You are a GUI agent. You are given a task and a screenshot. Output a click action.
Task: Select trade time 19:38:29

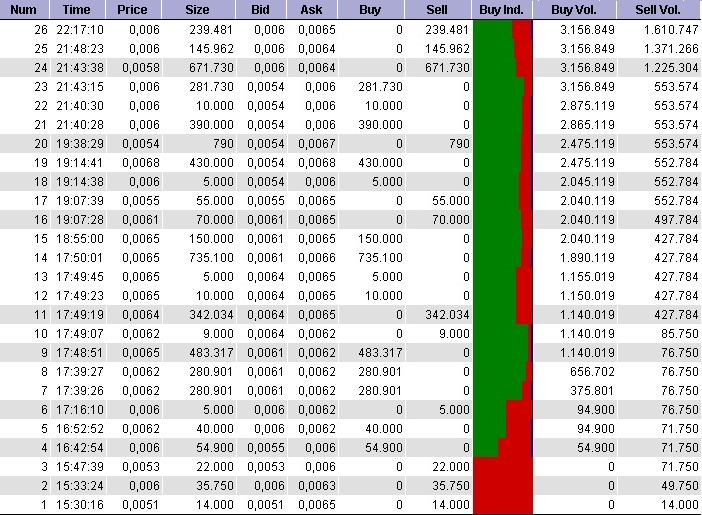[80, 144]
